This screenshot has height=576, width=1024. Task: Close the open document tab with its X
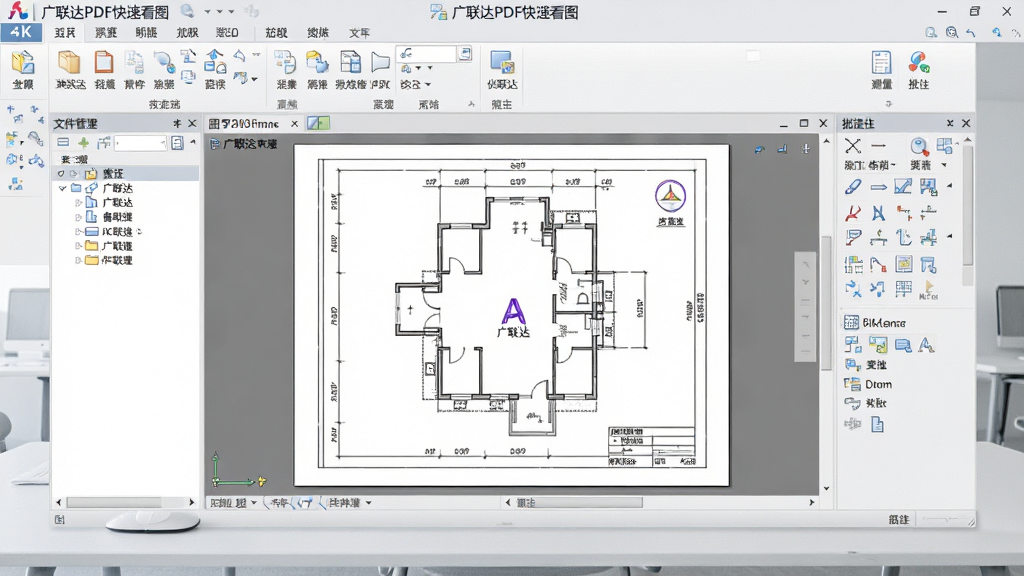(295, 123)
